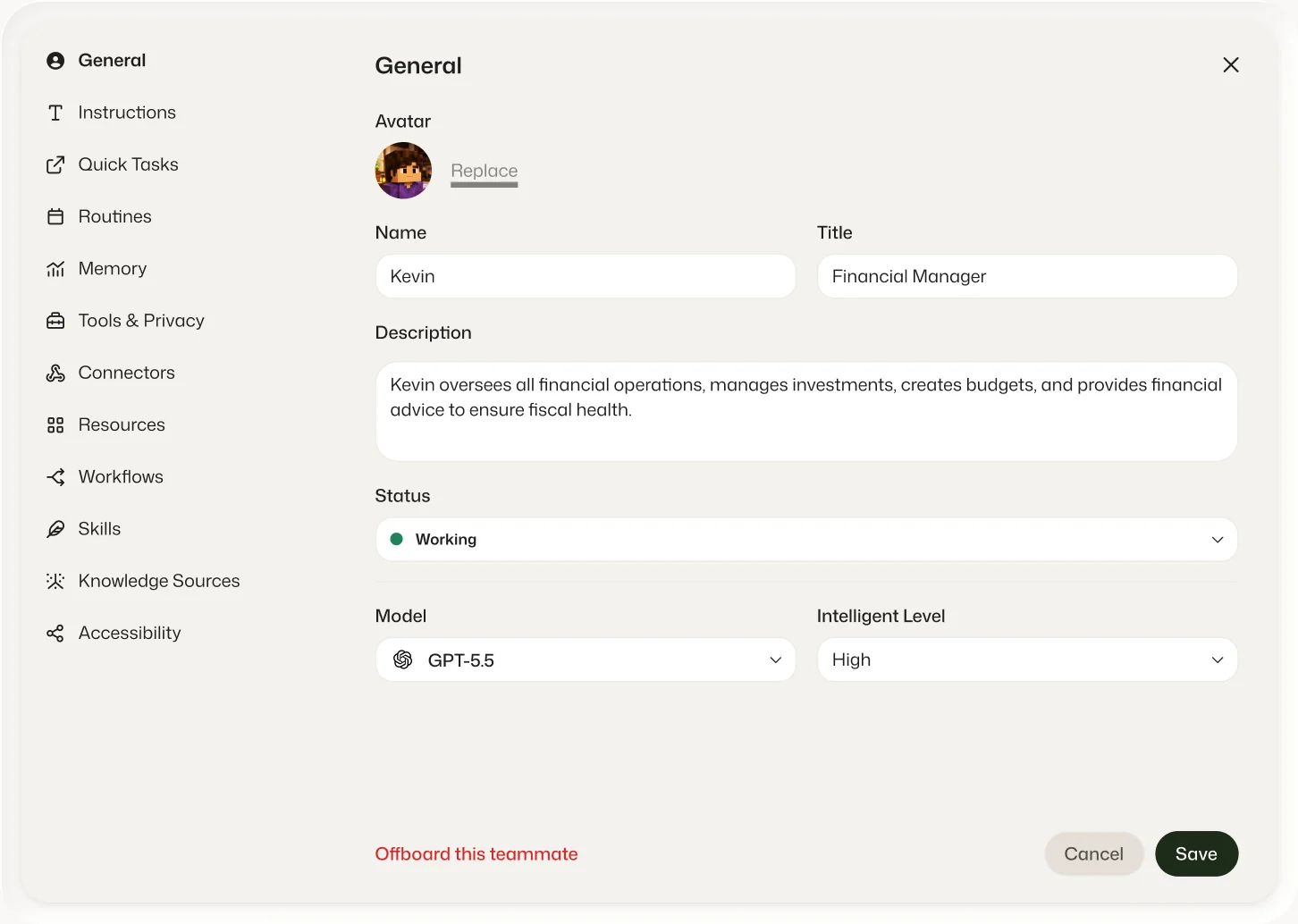This screenshot has height=924, width=1298.
Task: Click the Skills feather icon
Action: [55, 529]
